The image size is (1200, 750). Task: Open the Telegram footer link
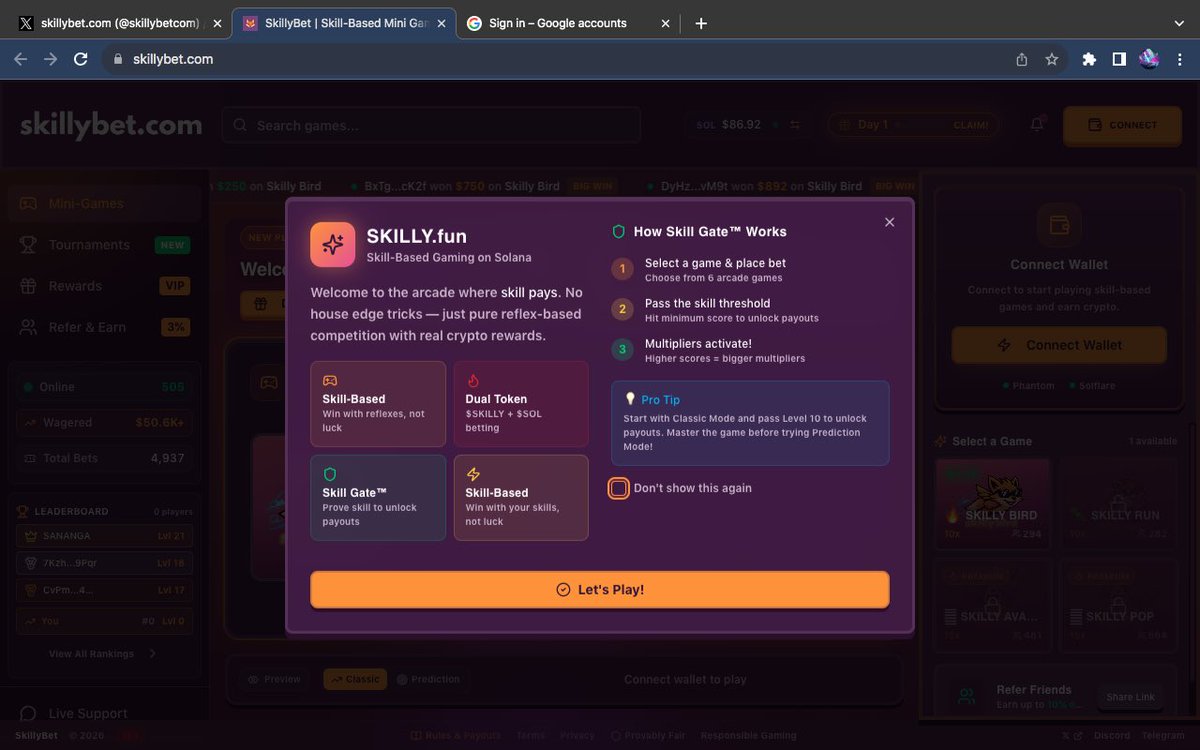[1163, 736]
